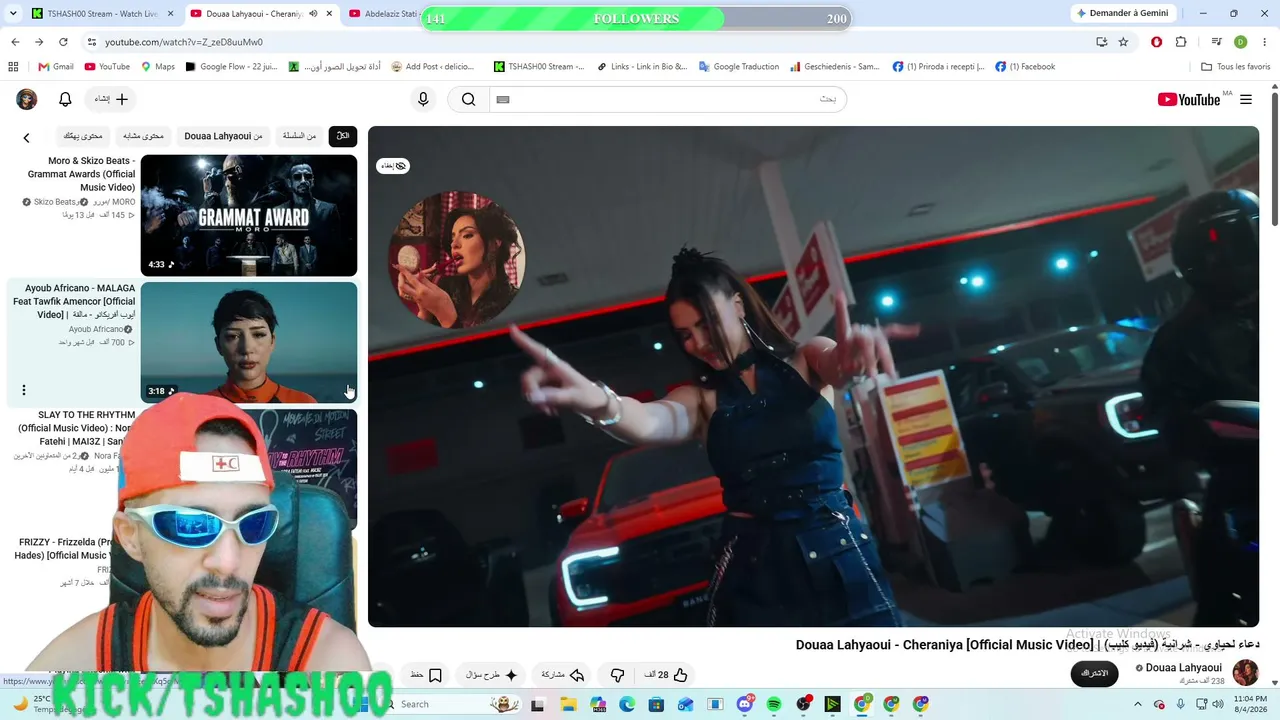Open the browser extensions puzzle icon
The height and width of the screenshot is (720, 1280).
[x=1181, y=42]
